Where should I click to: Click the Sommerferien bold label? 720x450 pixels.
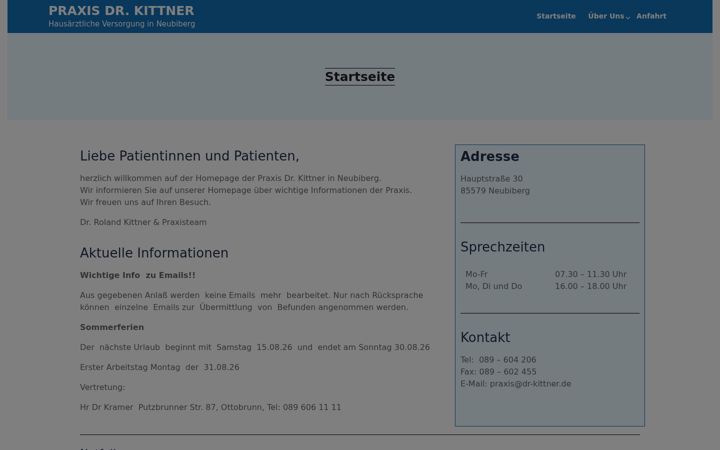point(112,327)
